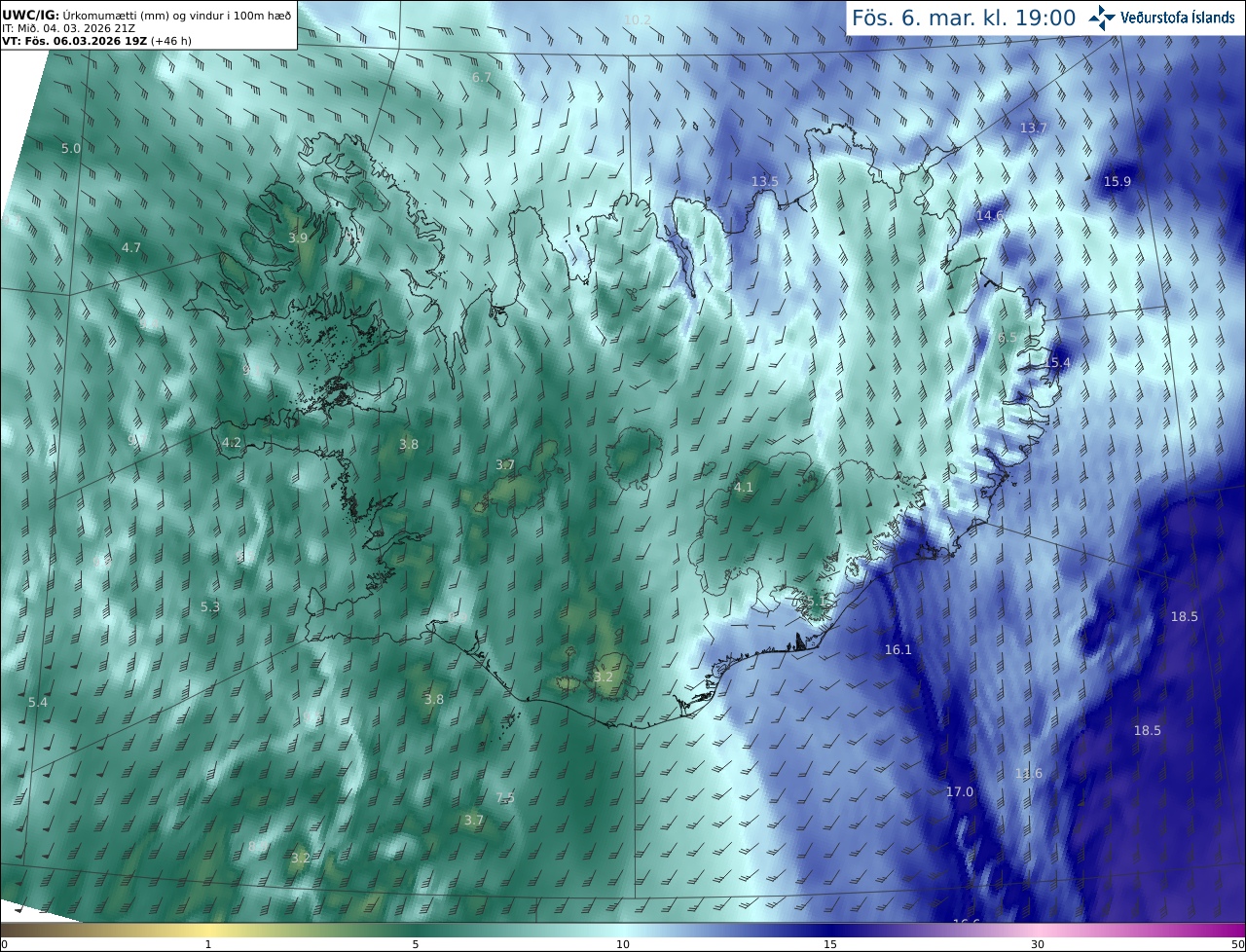
Task: Click the 3.9 value over Westfjords
Action: tap(298, 238)
